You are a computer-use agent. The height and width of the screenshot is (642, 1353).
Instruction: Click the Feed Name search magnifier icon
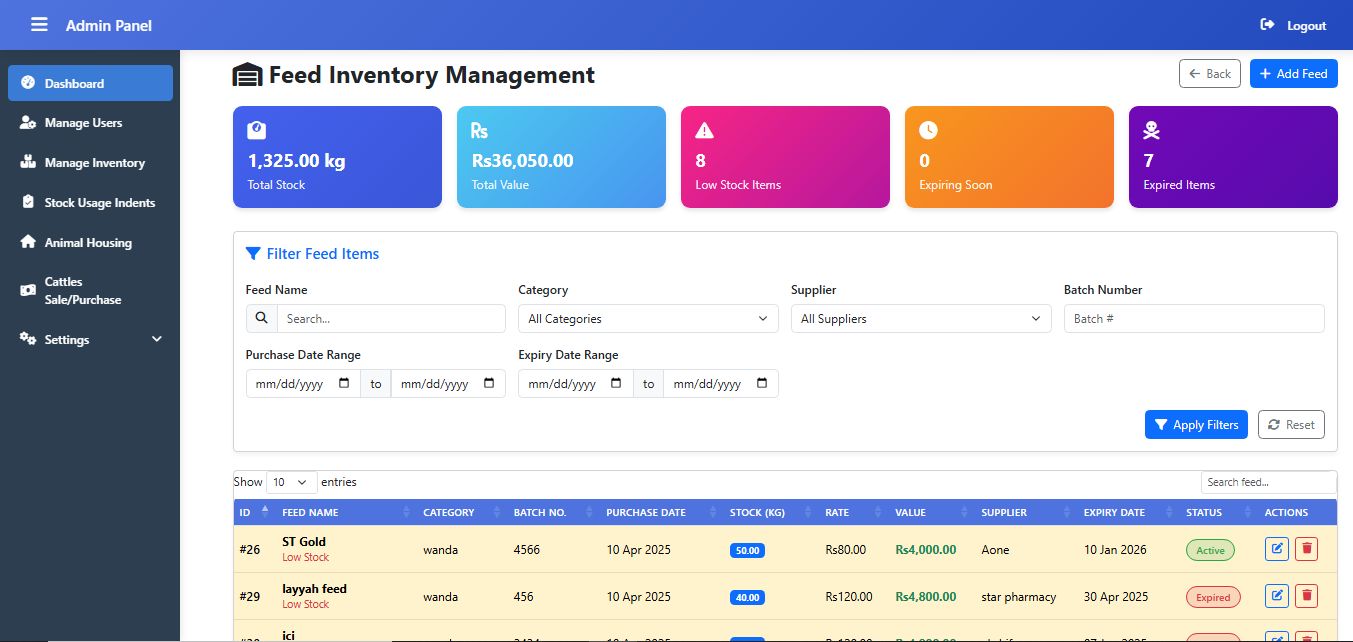pos(261,318)
